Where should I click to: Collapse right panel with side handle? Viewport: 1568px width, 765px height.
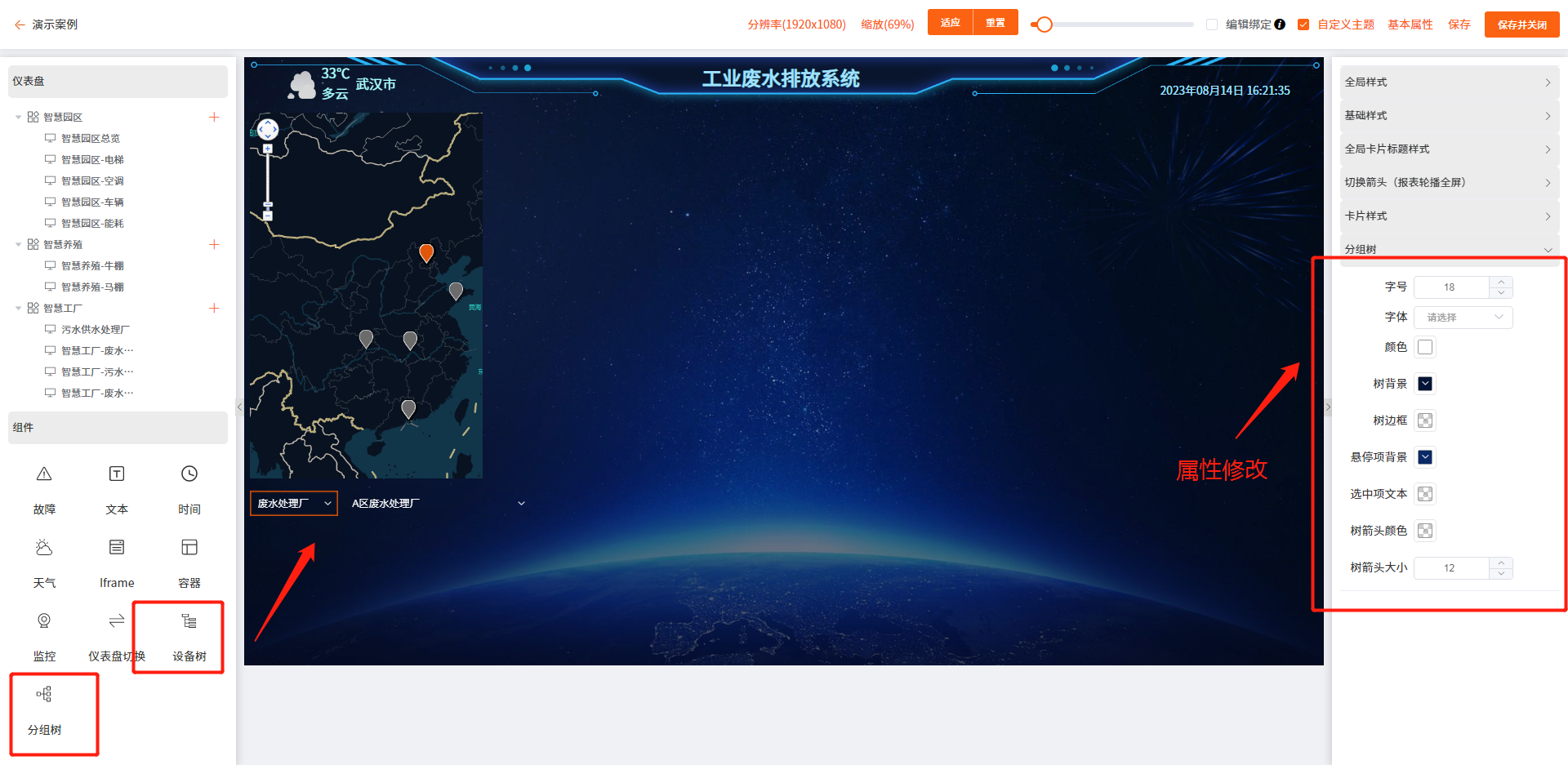pos(1328,407)
